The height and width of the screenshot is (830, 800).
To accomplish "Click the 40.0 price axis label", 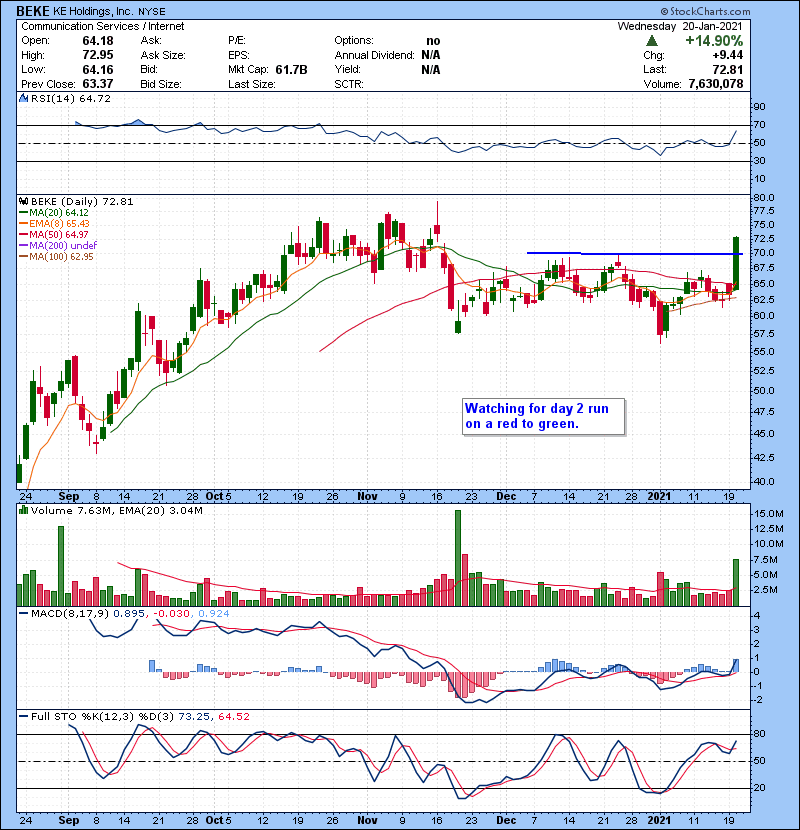I will click(x=764, y=482).
